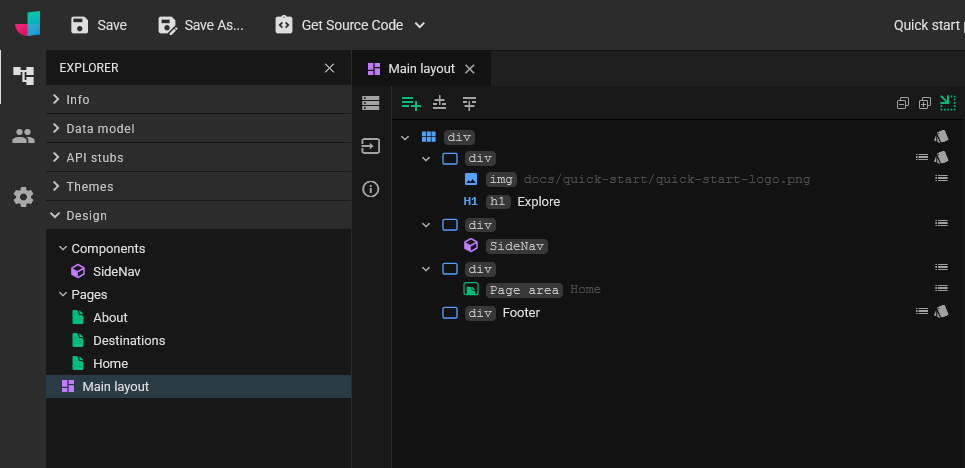Click the input arrow panel icon
Viewport: 965px width, 468px height.
370,146
